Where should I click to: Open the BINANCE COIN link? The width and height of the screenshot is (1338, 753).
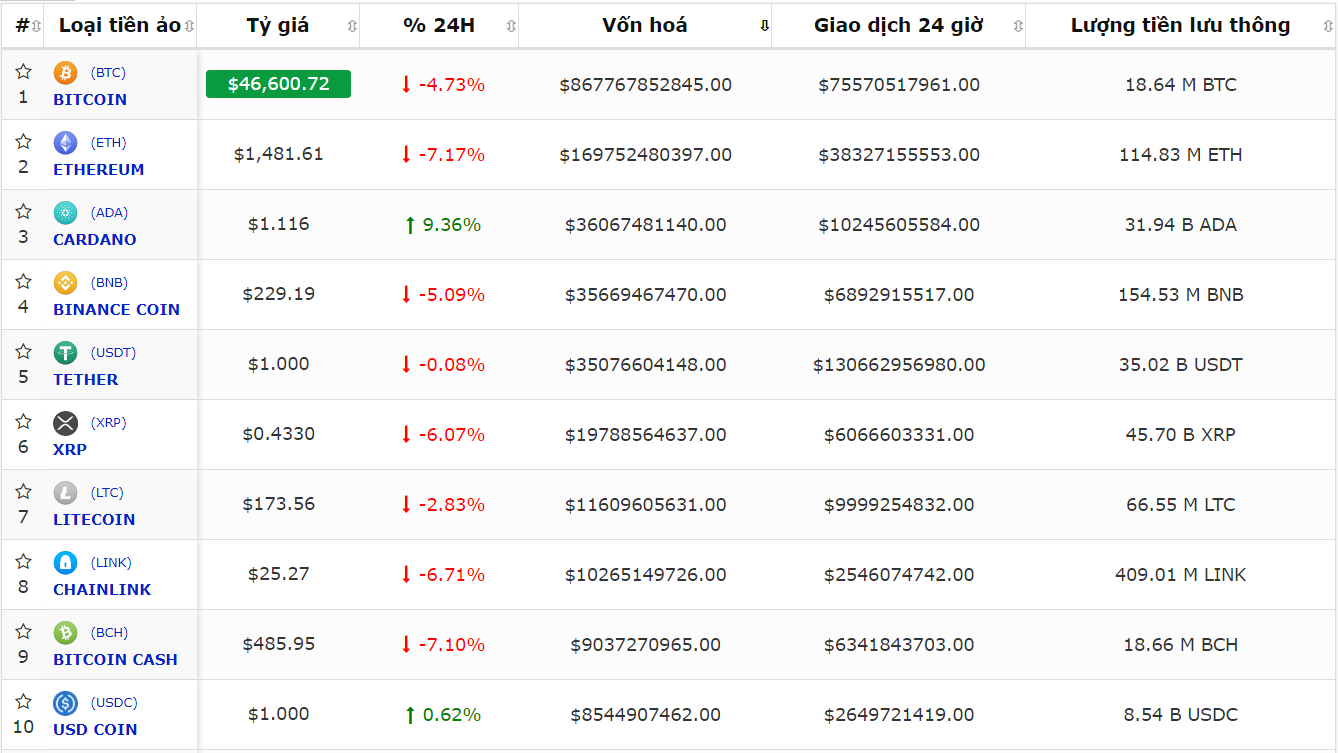[117, 310]
